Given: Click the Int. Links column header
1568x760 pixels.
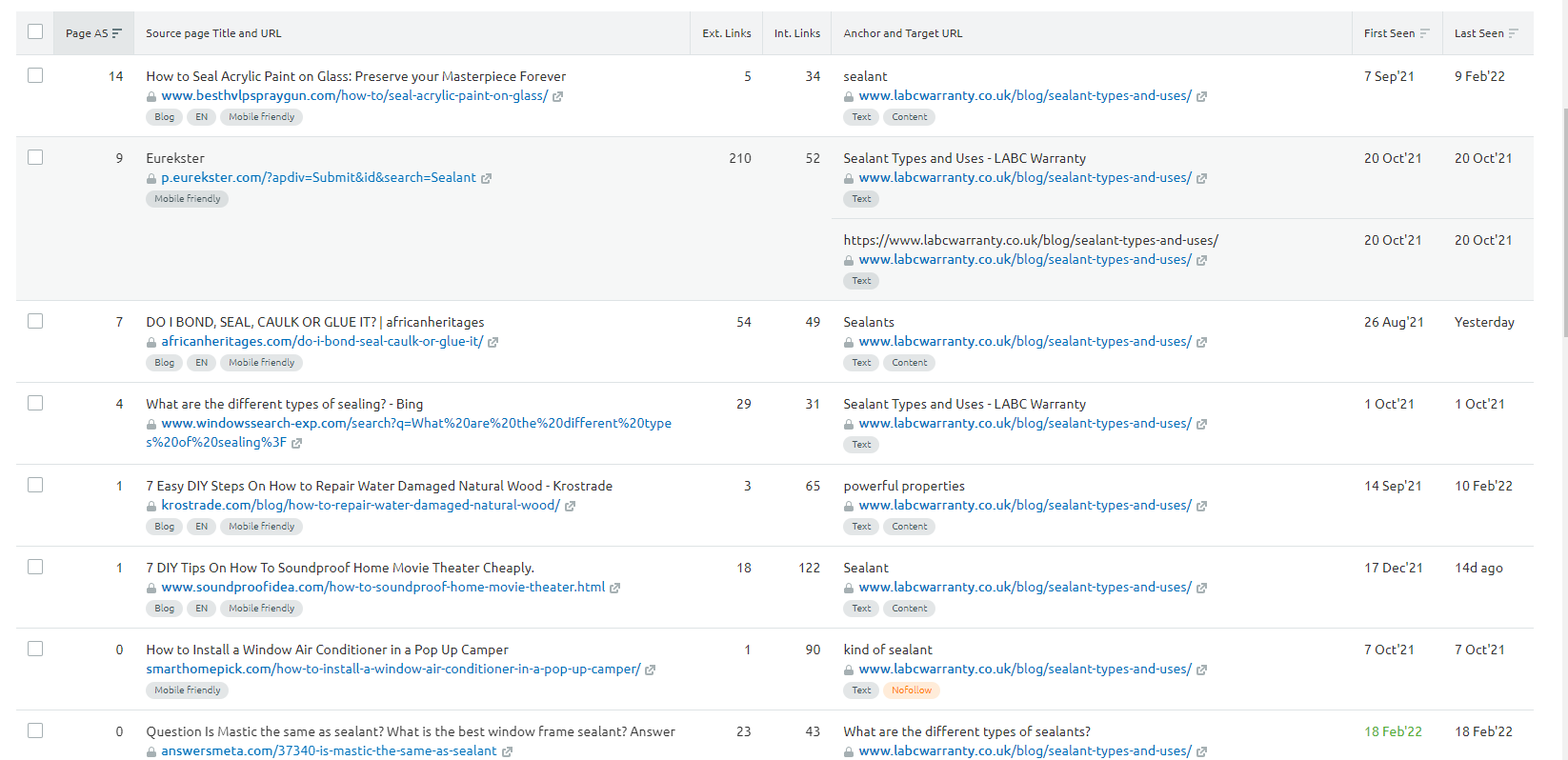Looking at the screenshot, I should pos(796,33).
